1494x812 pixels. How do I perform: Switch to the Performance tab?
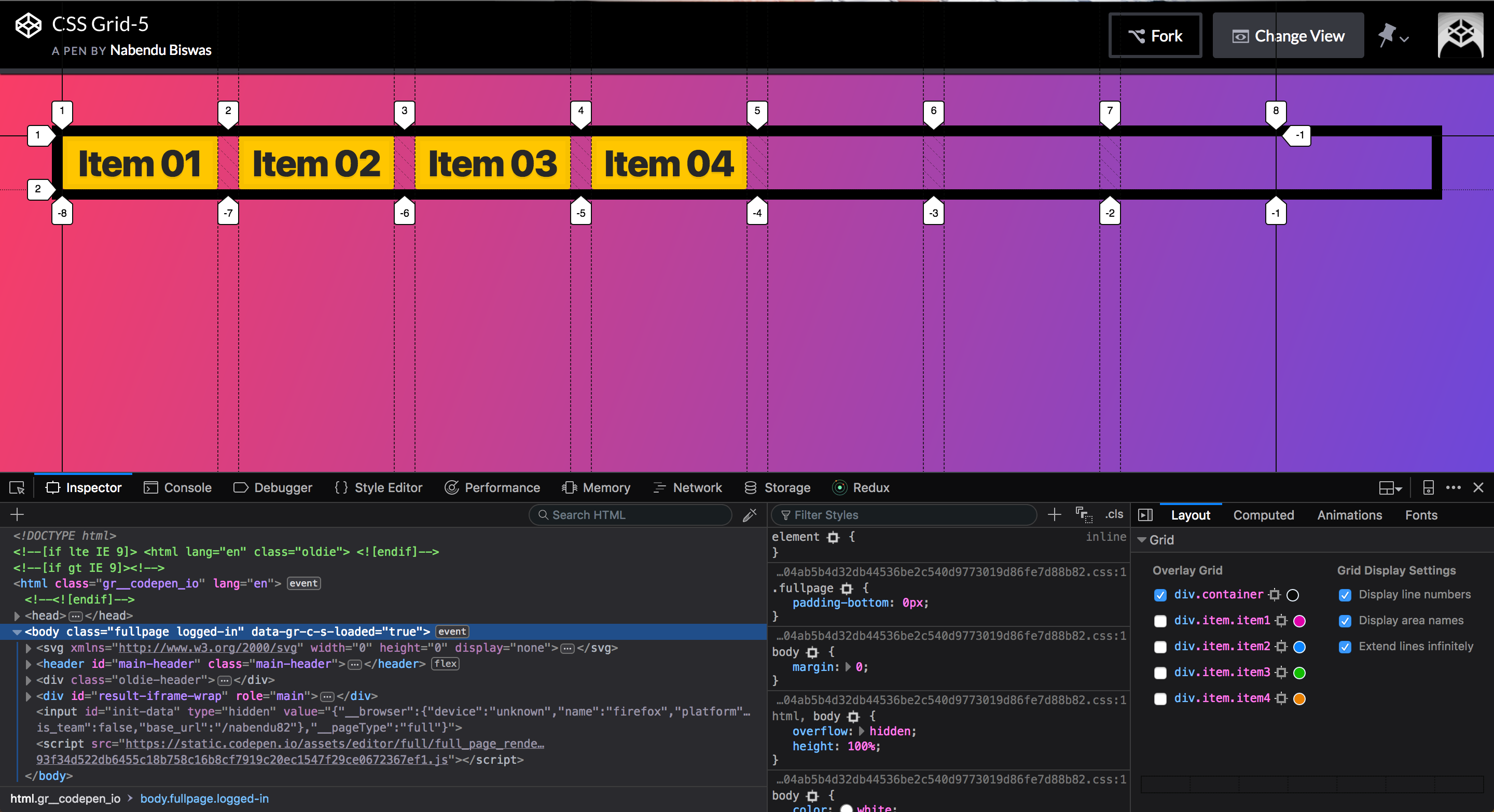[x=492, y=488]
